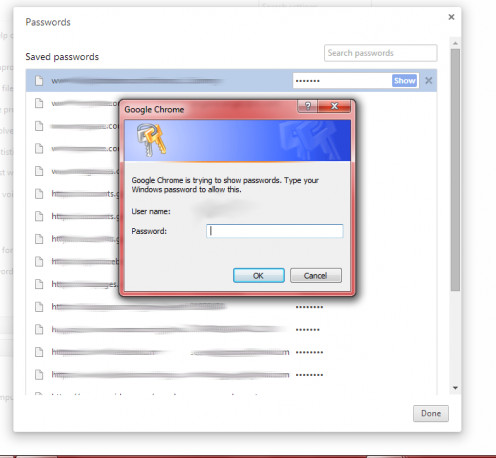The height and width of the screenshot is (458, 496).
Task: Click the keys icon in the dialog banner
Action: click(151, 140)
